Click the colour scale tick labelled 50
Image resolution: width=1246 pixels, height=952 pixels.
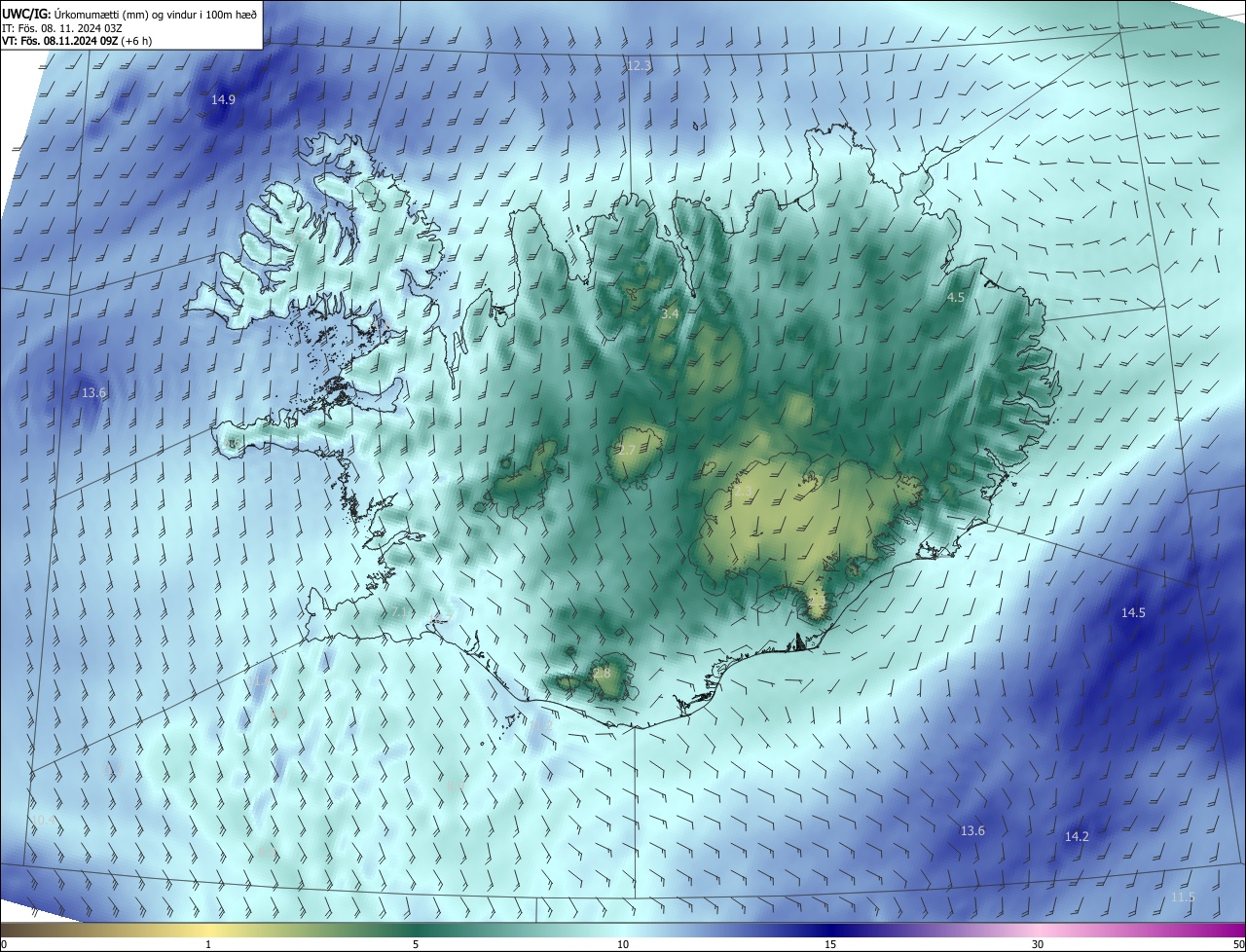pos(1238,945)
